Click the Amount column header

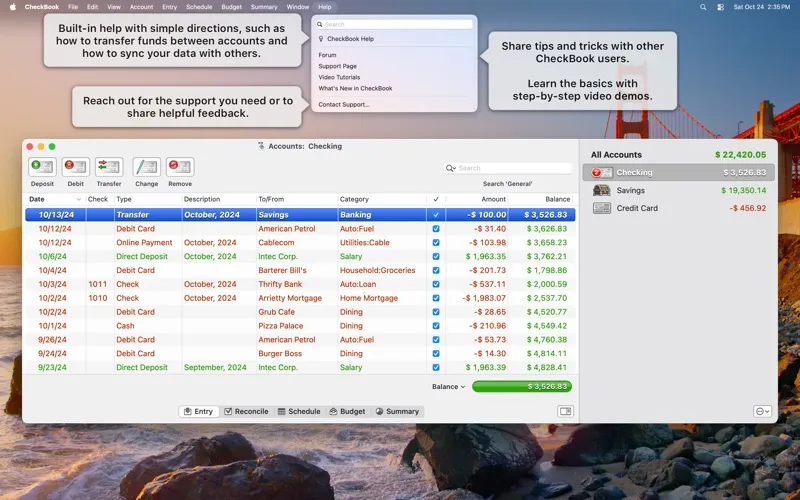(477, 199)
